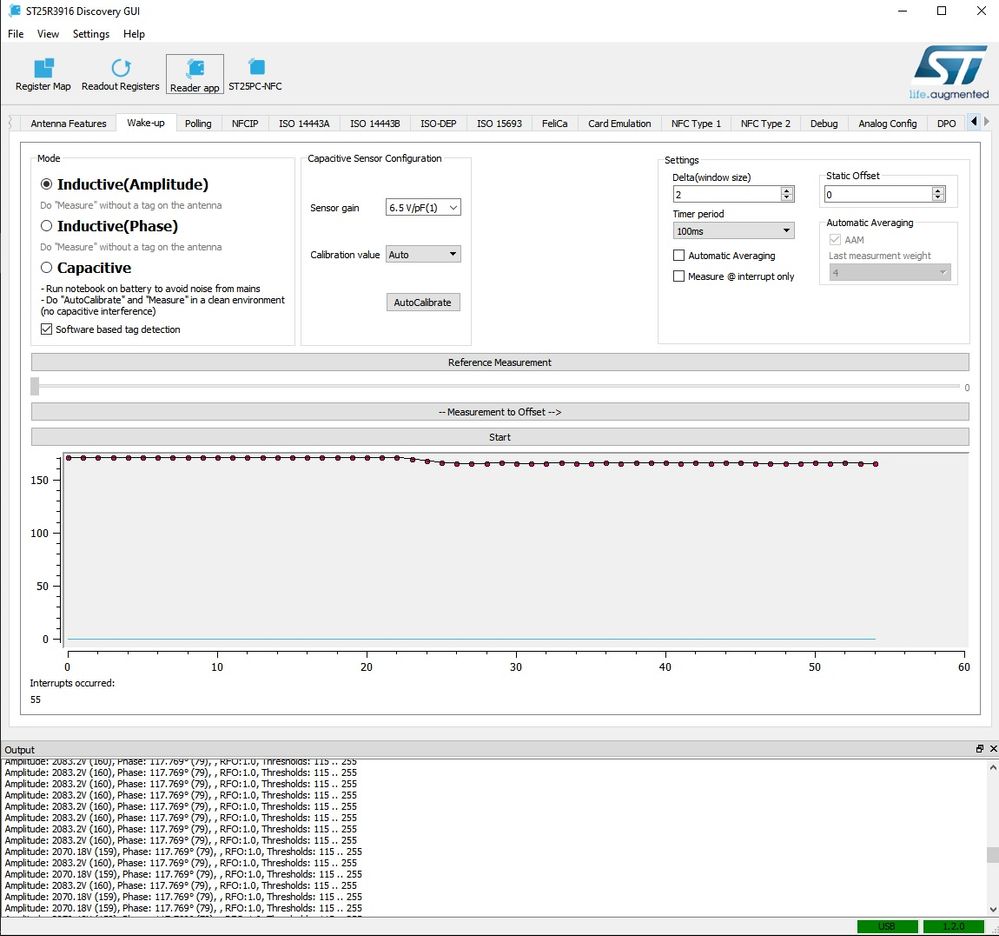This screenshot has width=999, height=936.
Task: Switch to the DPO tab
Action: (x=946, y=124)
